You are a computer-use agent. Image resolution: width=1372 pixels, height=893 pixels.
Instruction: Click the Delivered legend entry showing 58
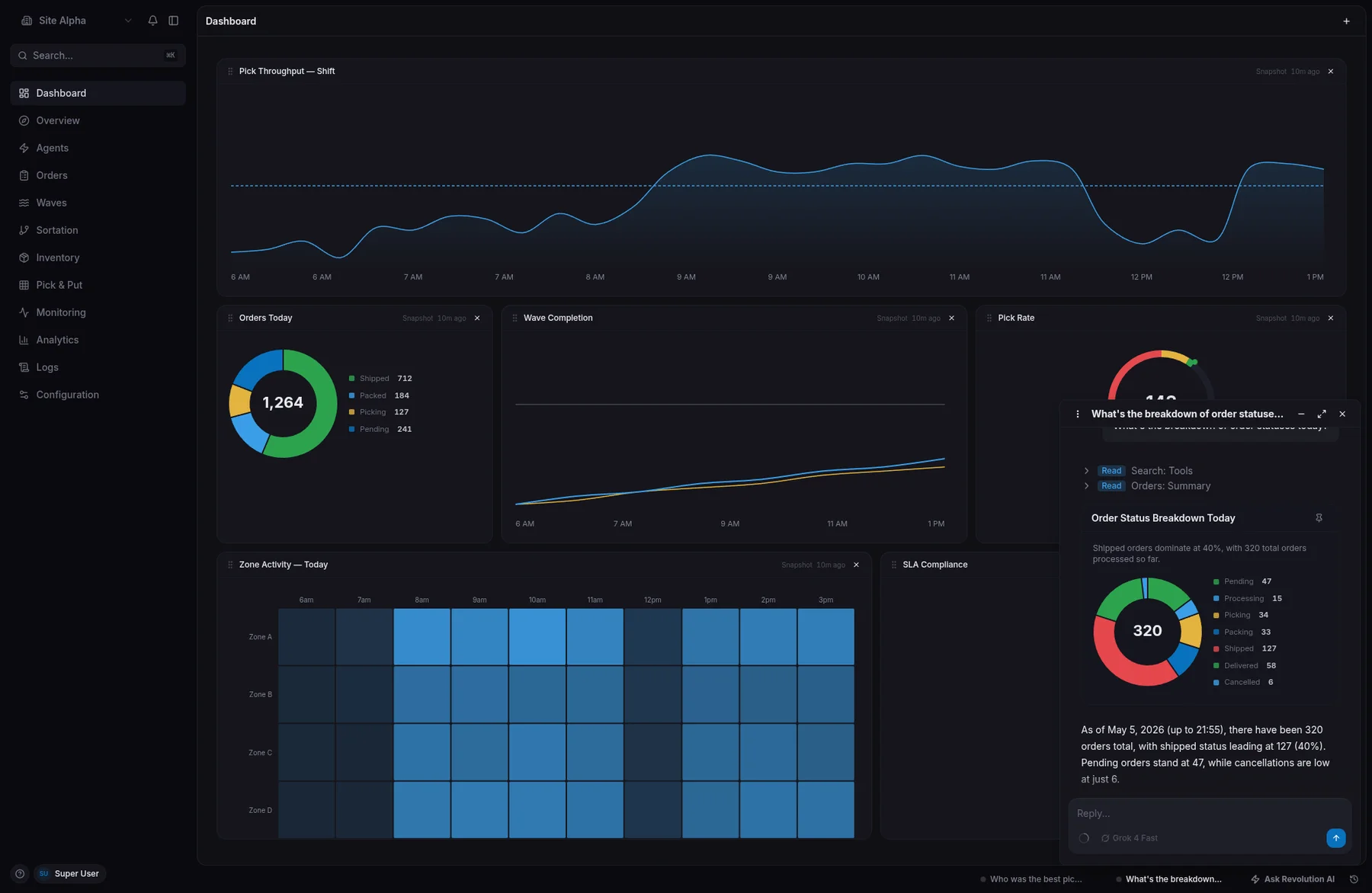1245,666
